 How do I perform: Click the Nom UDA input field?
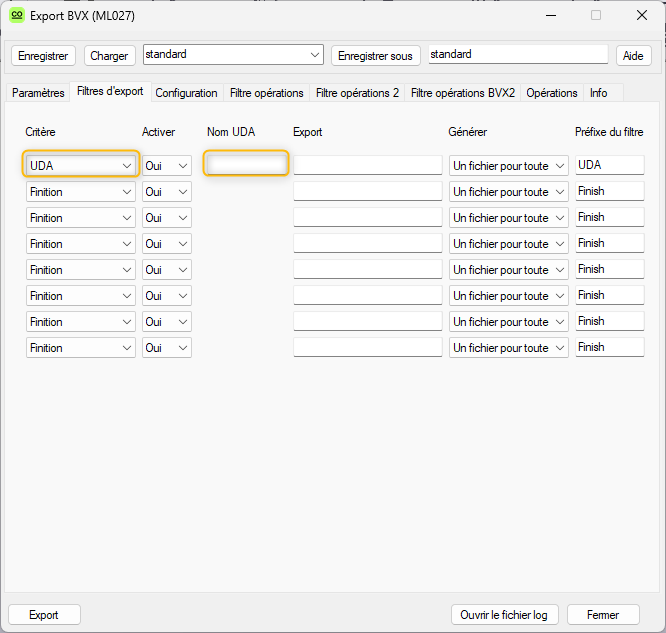tap(246, 165)
